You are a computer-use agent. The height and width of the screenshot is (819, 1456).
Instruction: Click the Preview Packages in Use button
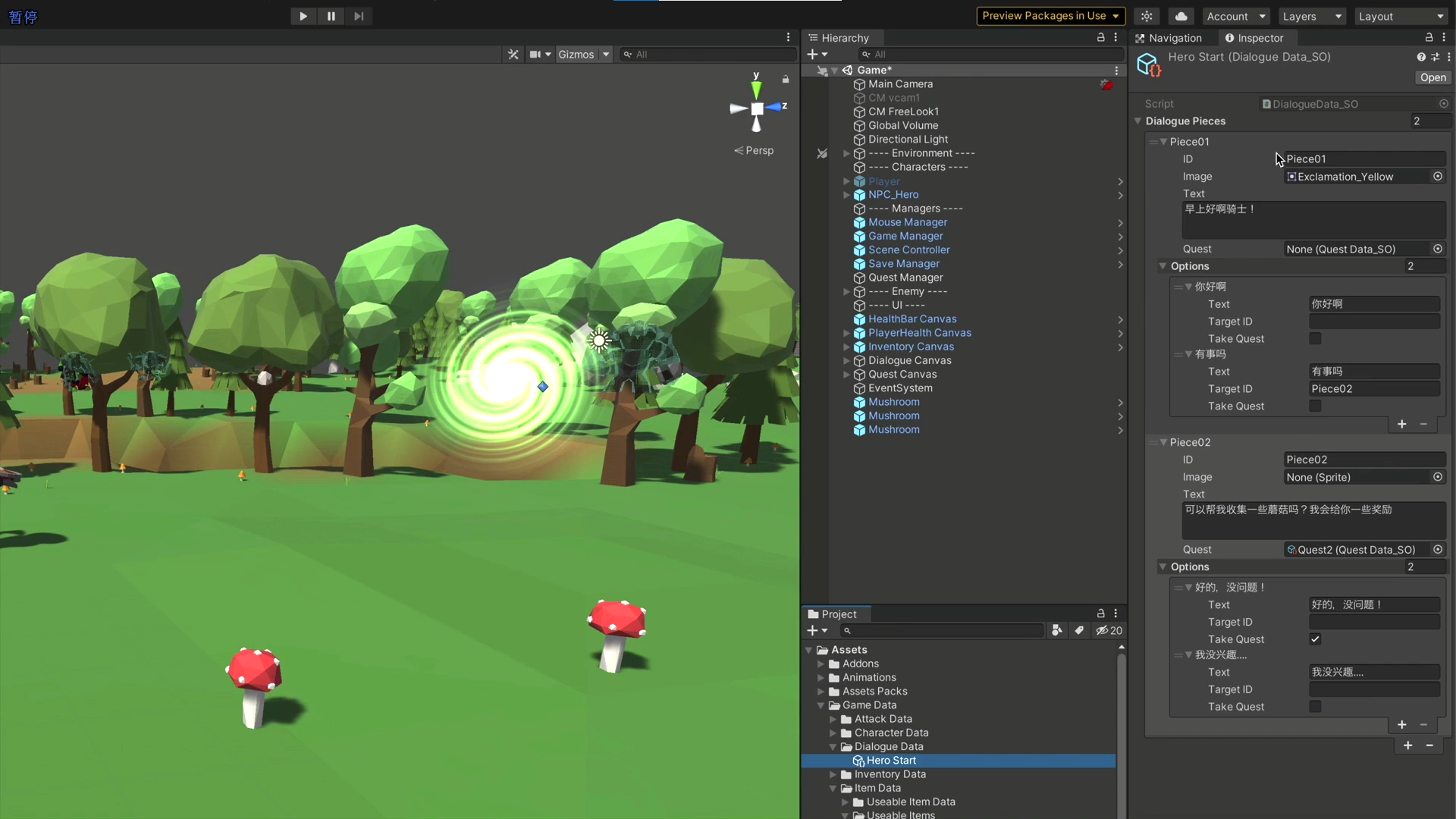(x=1050, y=16)
